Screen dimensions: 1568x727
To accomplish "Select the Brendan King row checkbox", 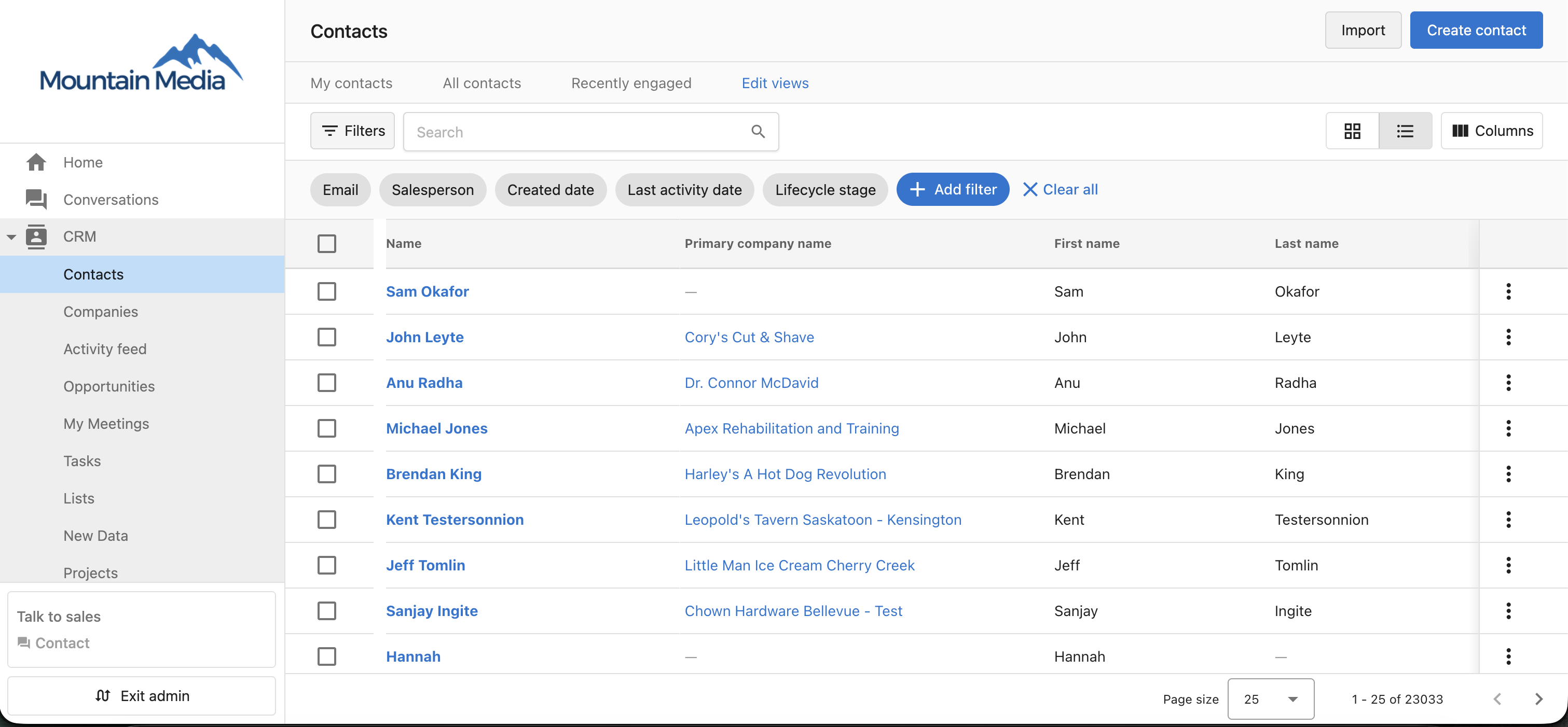I will [327, 474].
